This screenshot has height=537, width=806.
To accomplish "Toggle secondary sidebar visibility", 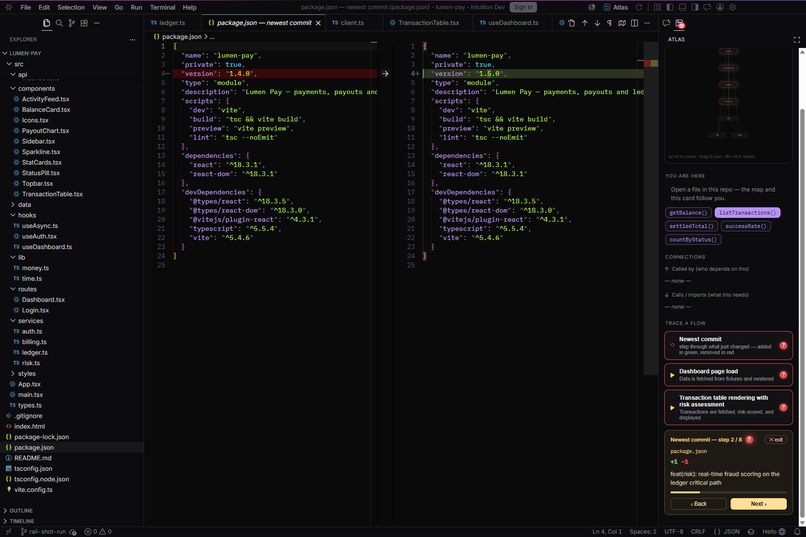I will [x=695, y=7].
